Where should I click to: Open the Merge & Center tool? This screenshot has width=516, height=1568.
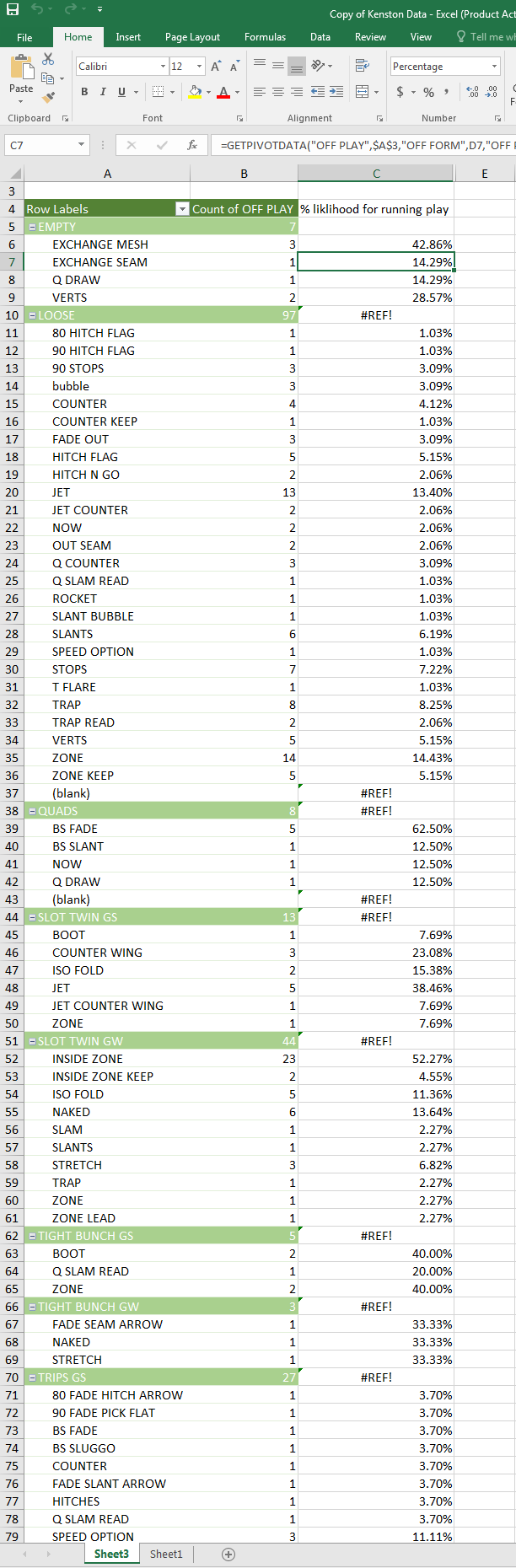tap(363, 92)
